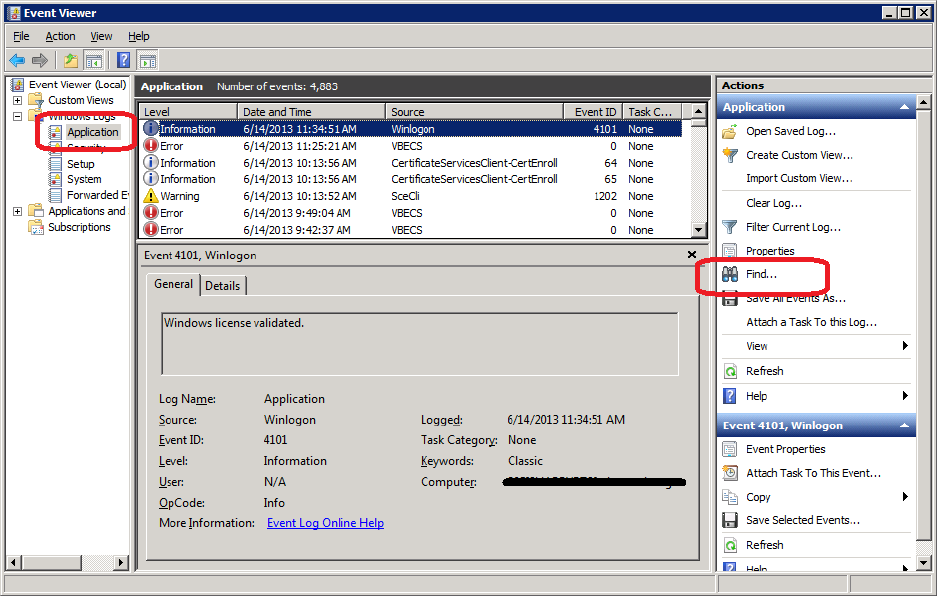Toggle Show/Hide Console Tree toolbar icon

tap(94, 61)
